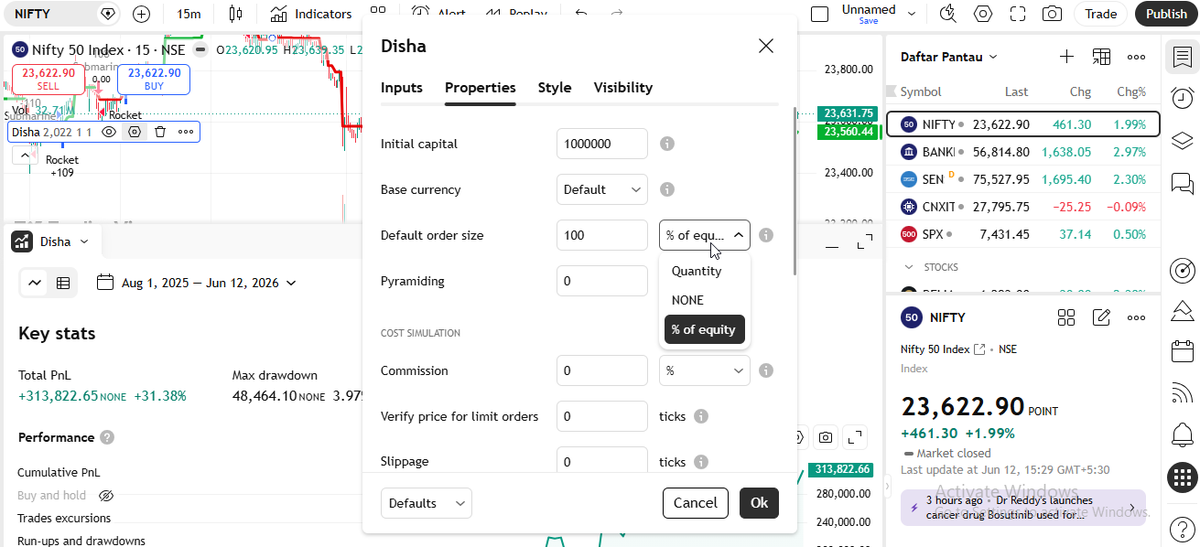Open the news feed icon in sidebar
The image size is (1200, 547).
[1182, 393]
